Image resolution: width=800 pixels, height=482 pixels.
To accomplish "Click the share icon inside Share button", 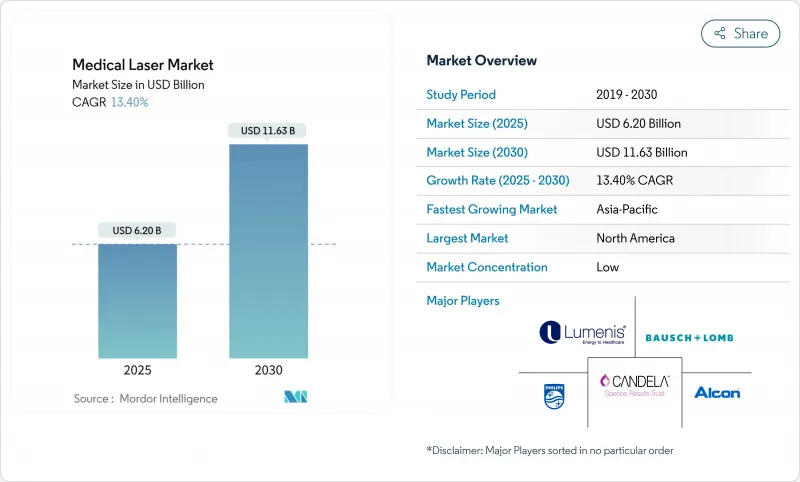I will coord(719,33).
